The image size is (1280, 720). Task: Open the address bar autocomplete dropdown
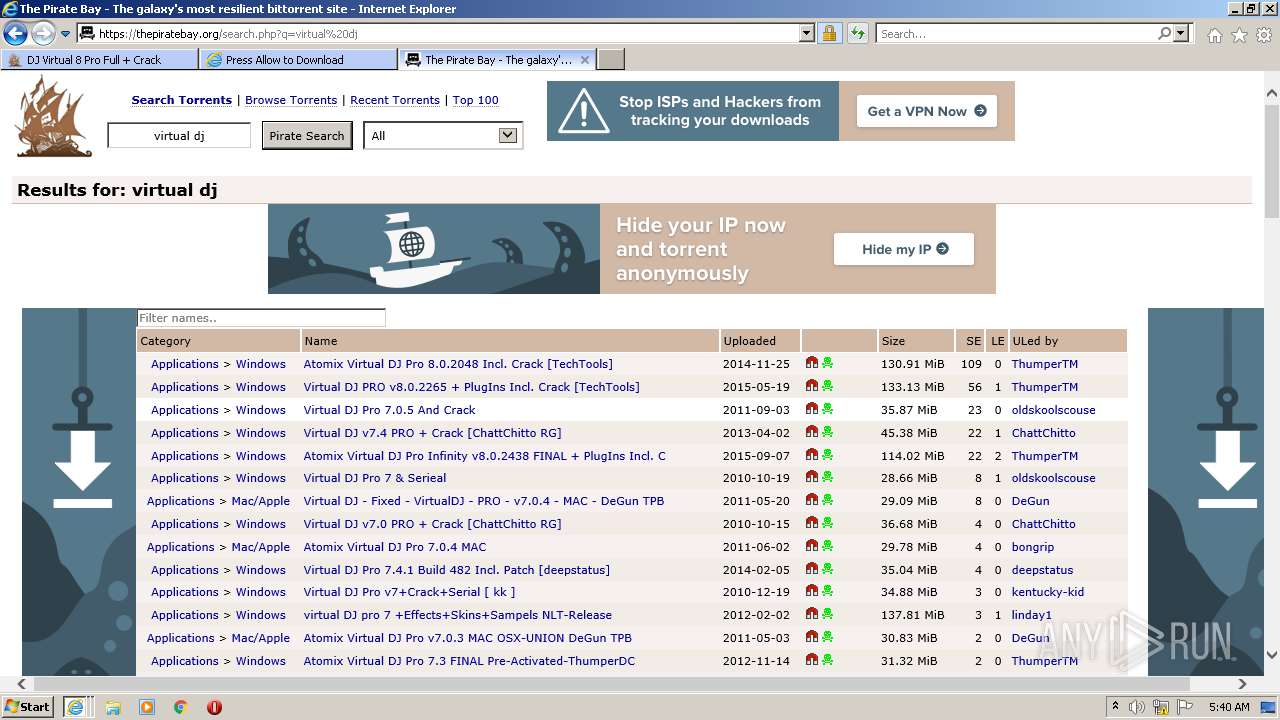[807, 33]
